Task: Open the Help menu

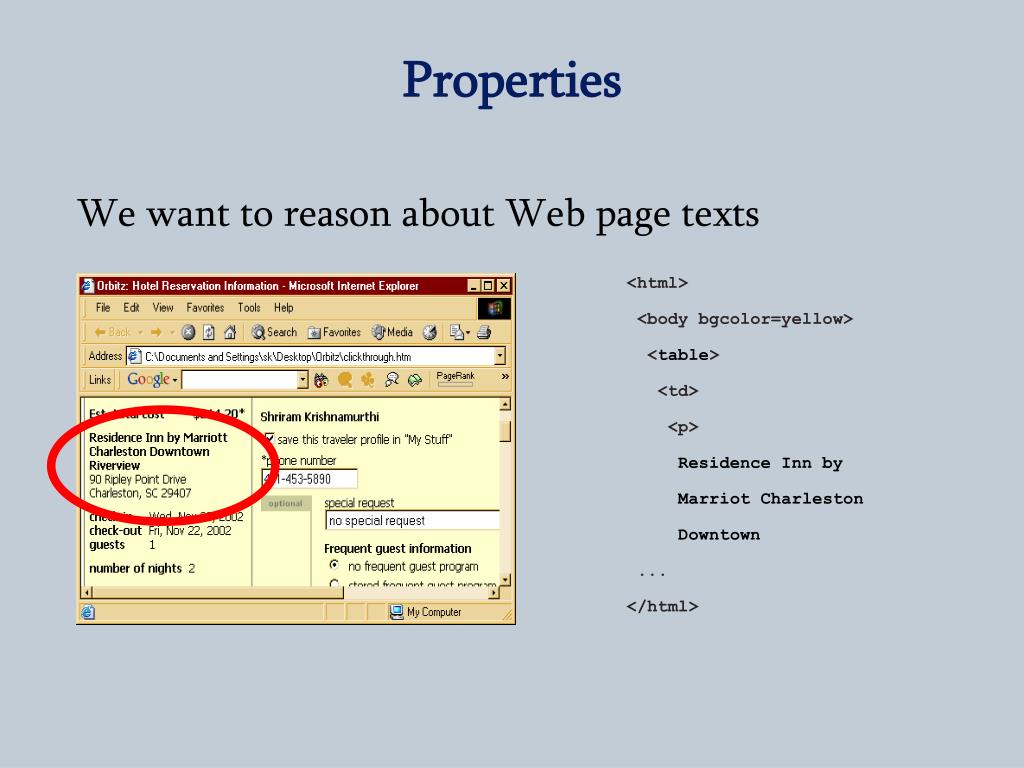Action: 283,308
